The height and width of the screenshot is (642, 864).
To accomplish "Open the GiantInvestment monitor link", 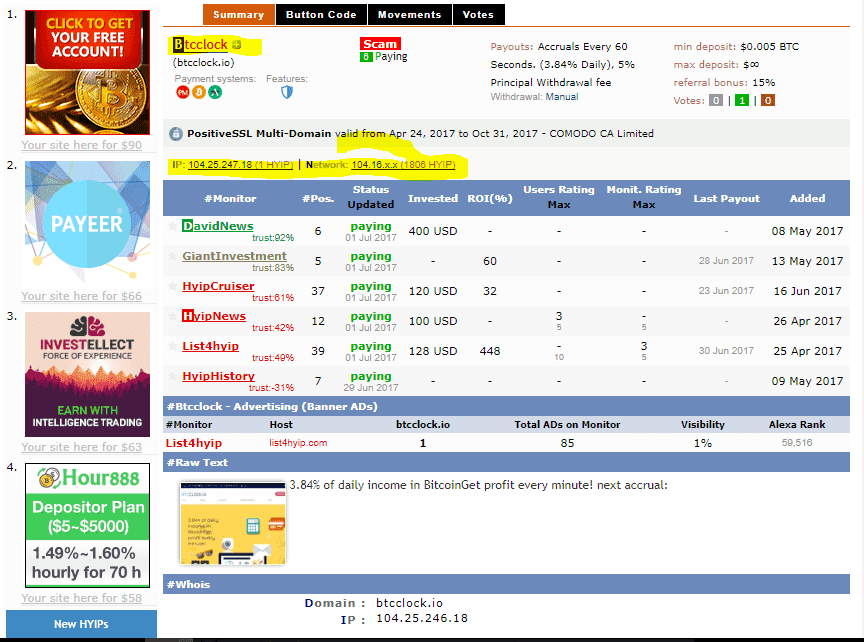I will [x=234, y=256].
